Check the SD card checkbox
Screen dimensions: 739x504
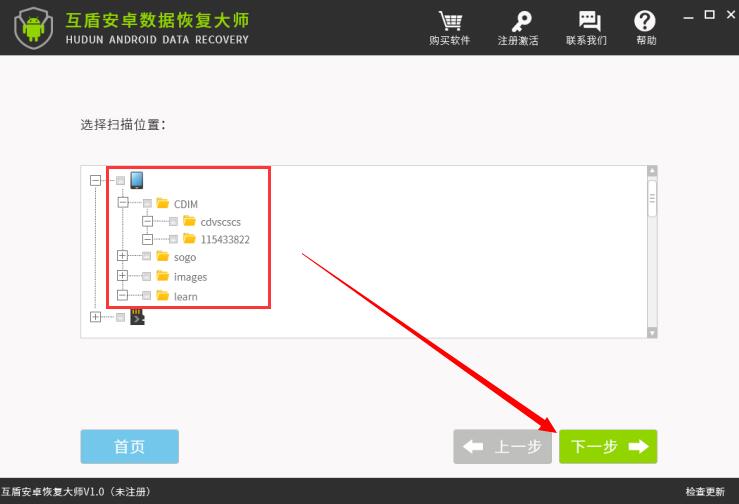coord(121,317)
